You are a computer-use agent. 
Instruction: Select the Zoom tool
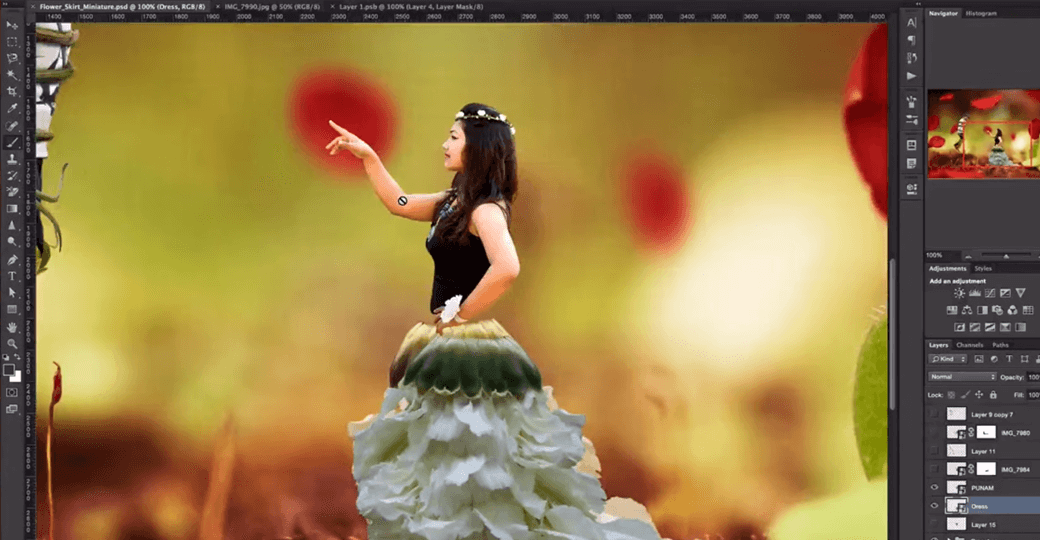12,343
